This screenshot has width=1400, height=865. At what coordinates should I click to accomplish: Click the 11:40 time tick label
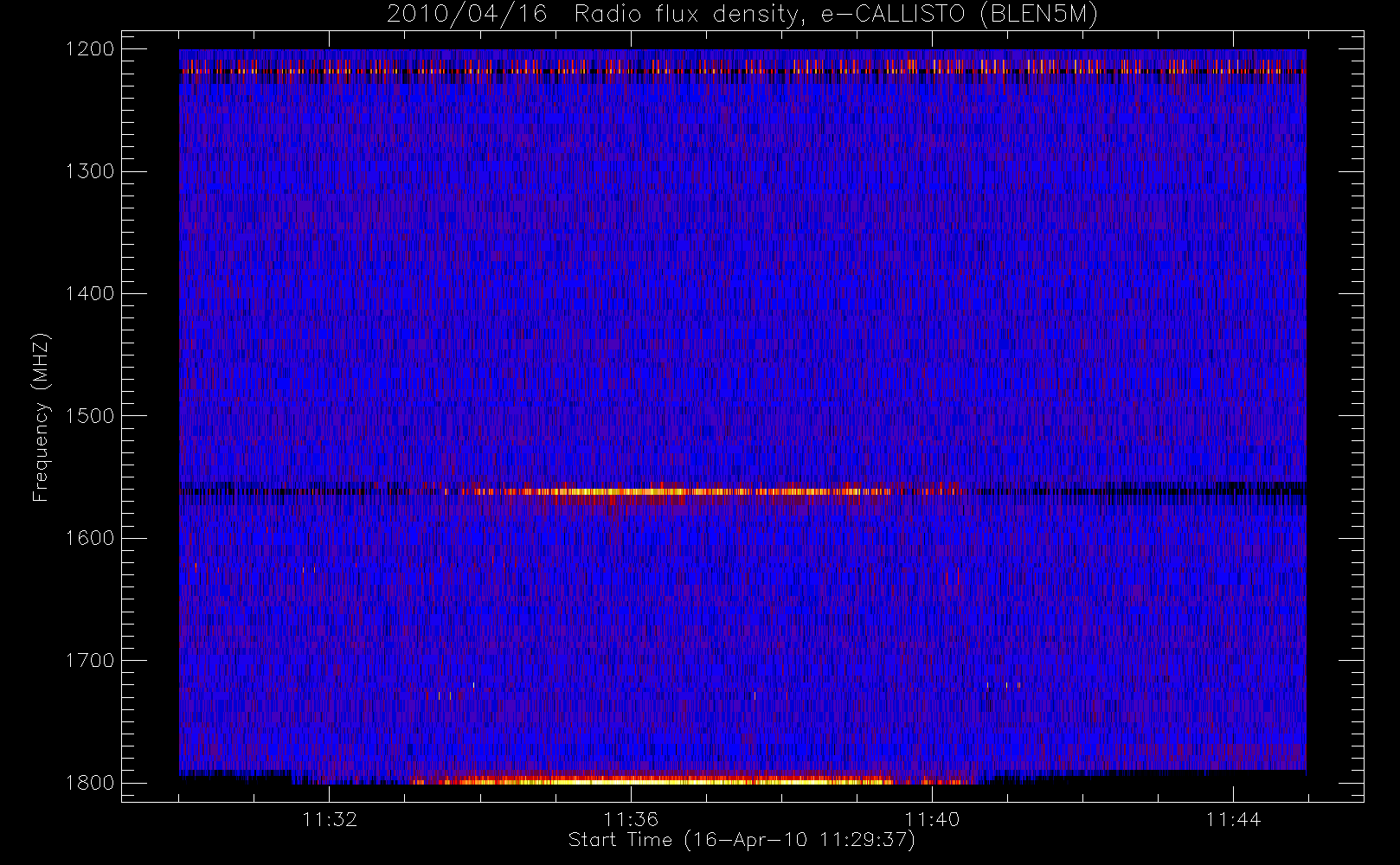tap(932, 819)
